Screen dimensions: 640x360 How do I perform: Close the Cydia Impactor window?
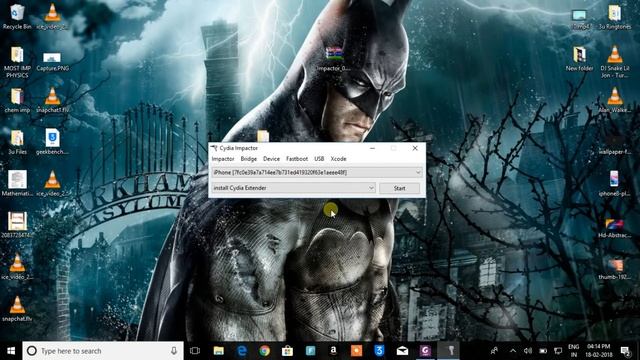tap(415, 148)
